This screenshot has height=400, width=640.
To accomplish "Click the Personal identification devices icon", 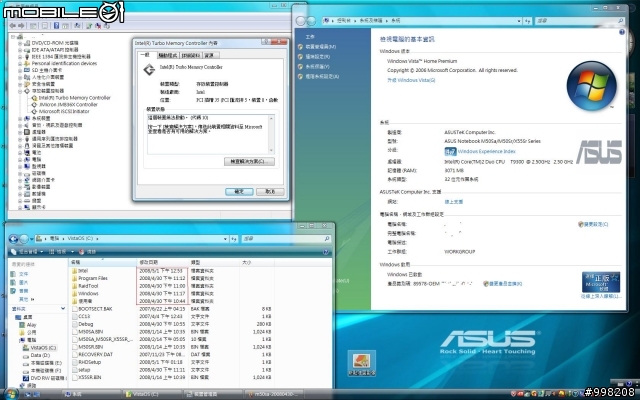I will (27, 64).
